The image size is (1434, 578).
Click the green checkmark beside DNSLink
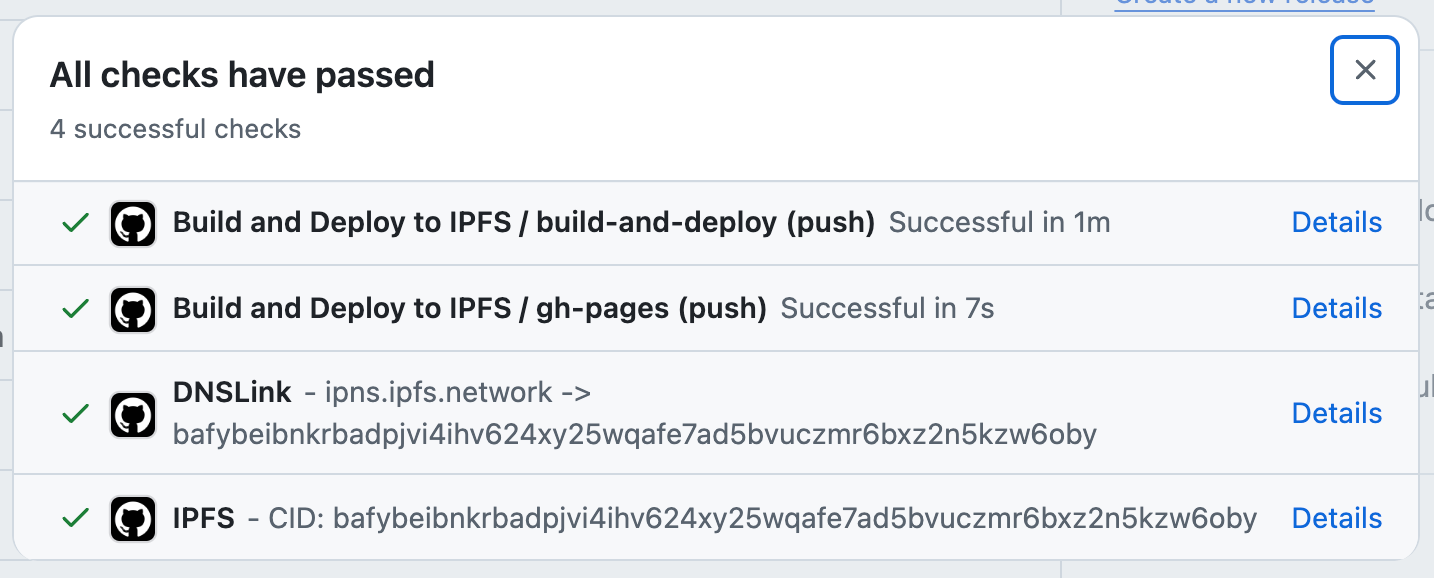74,414
